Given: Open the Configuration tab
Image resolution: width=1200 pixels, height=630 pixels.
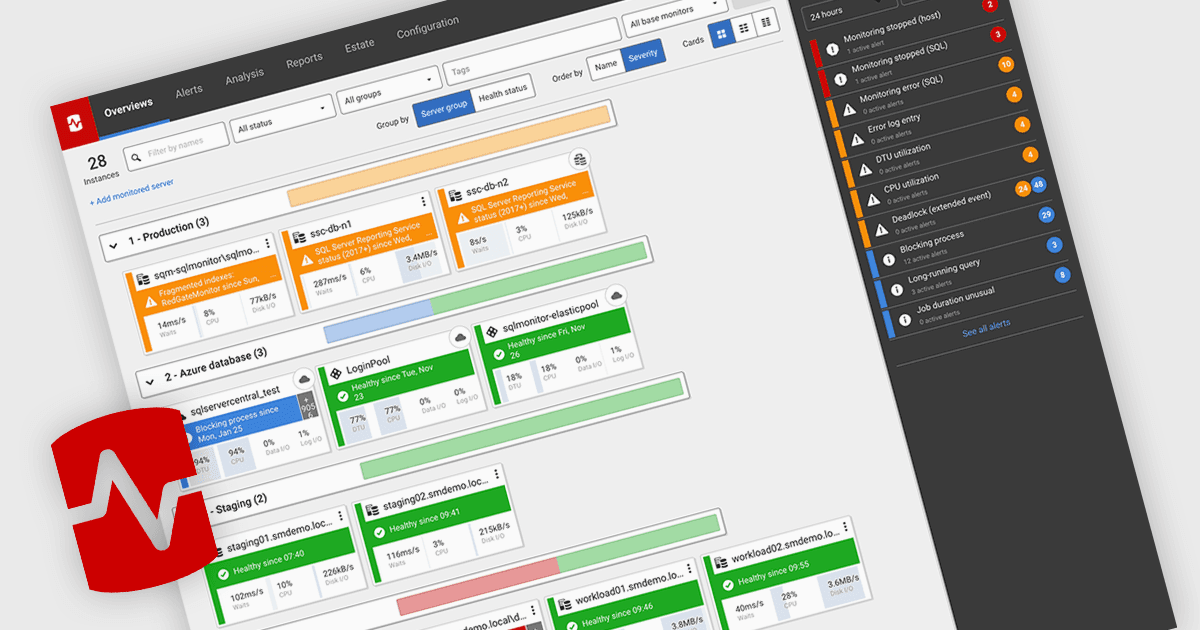Looking at the screenshot, I should 428,27.
